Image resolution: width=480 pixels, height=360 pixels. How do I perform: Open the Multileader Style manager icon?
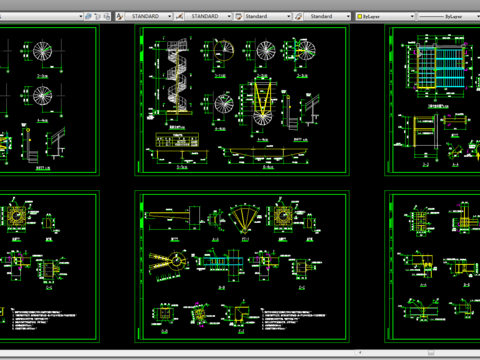[298, 16]
